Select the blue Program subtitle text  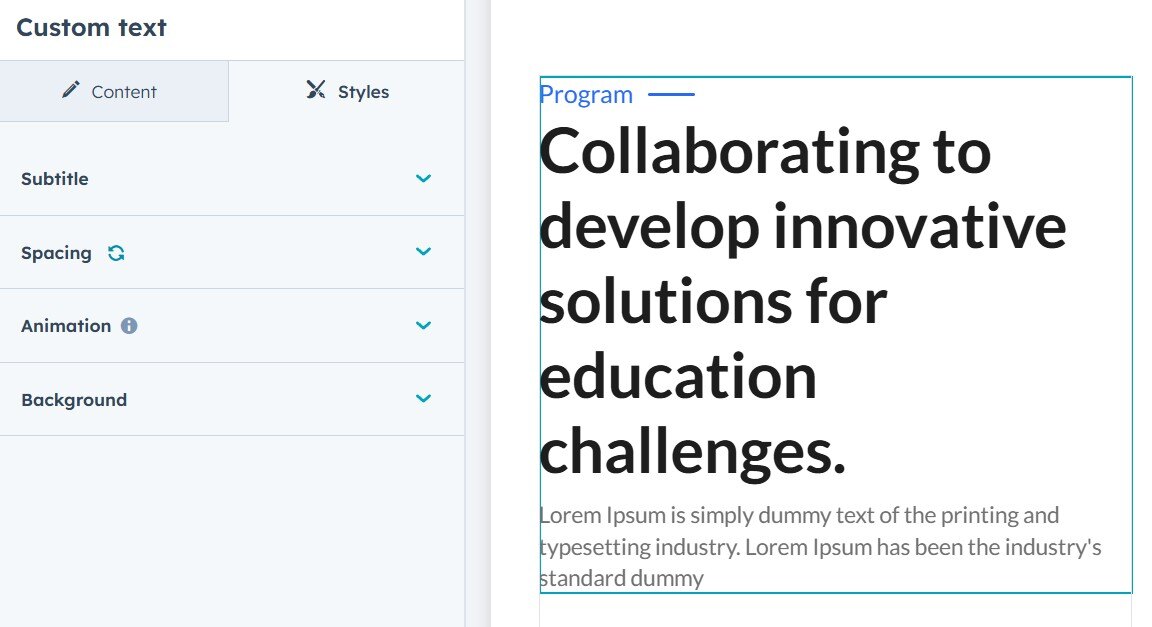[586, 95]
